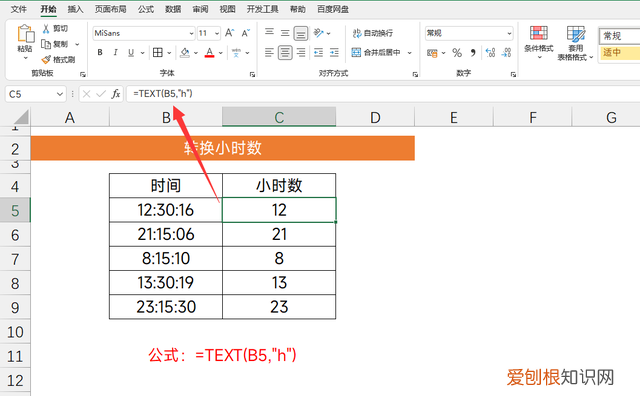This screenshot has width=640, height=396.
Task: Switch to the View (视图) tab
Action: pos(227,9)
